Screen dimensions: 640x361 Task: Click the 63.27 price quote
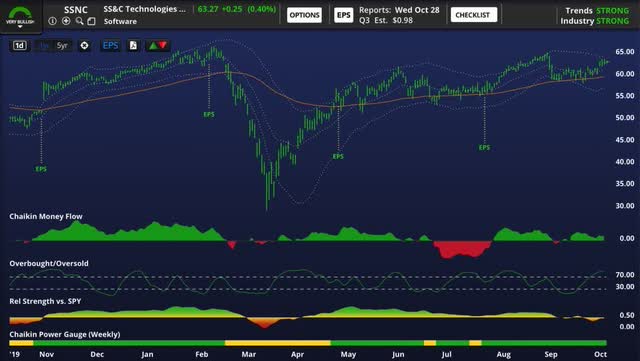coord(208,9)
